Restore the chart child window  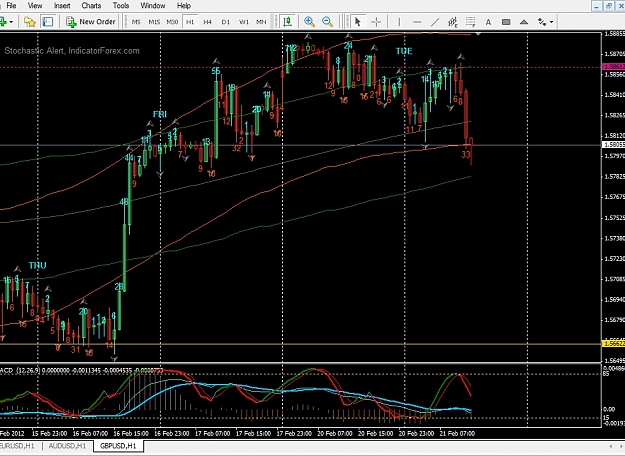(609, 6)
